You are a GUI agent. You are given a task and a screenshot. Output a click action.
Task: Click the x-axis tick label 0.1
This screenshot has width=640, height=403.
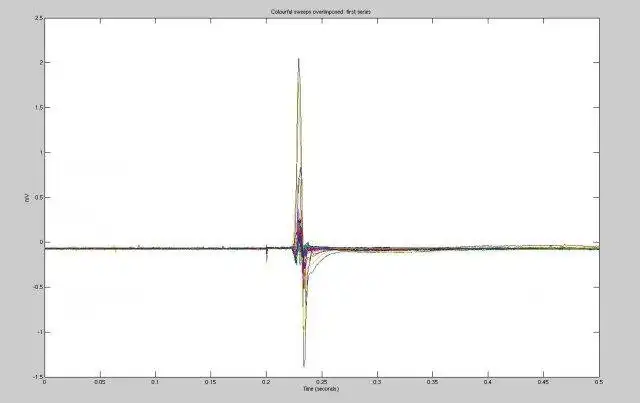155,382
